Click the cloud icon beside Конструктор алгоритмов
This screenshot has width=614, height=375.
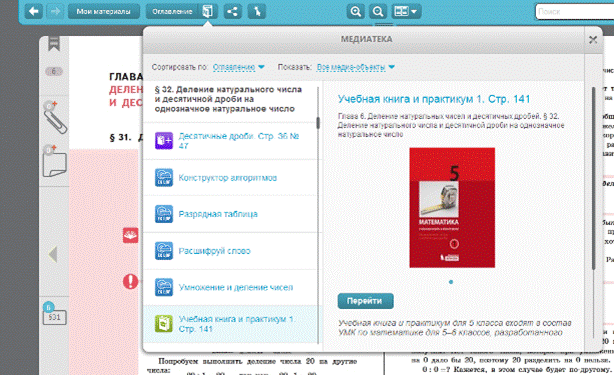coord(164,177)
